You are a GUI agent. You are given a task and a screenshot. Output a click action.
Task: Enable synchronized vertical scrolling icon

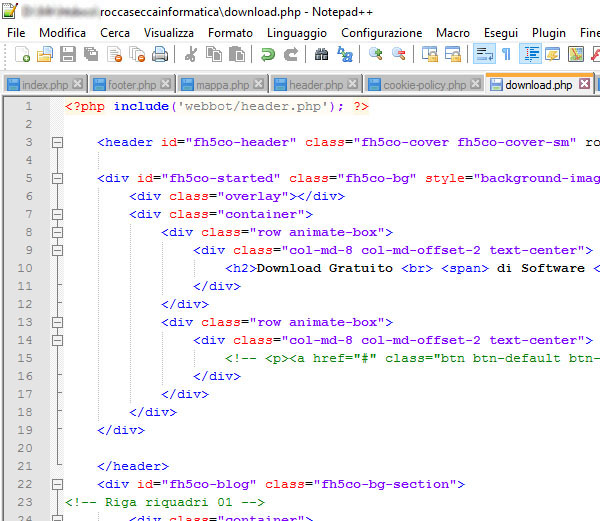(x=430, y=54)
